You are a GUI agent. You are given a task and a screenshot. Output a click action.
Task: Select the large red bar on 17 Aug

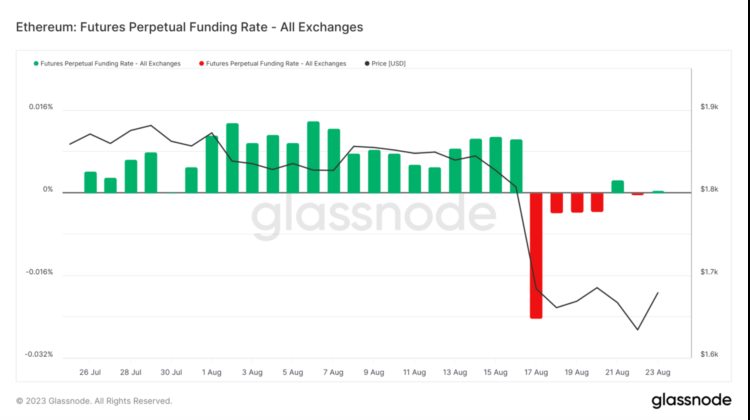tap(535, 255)
